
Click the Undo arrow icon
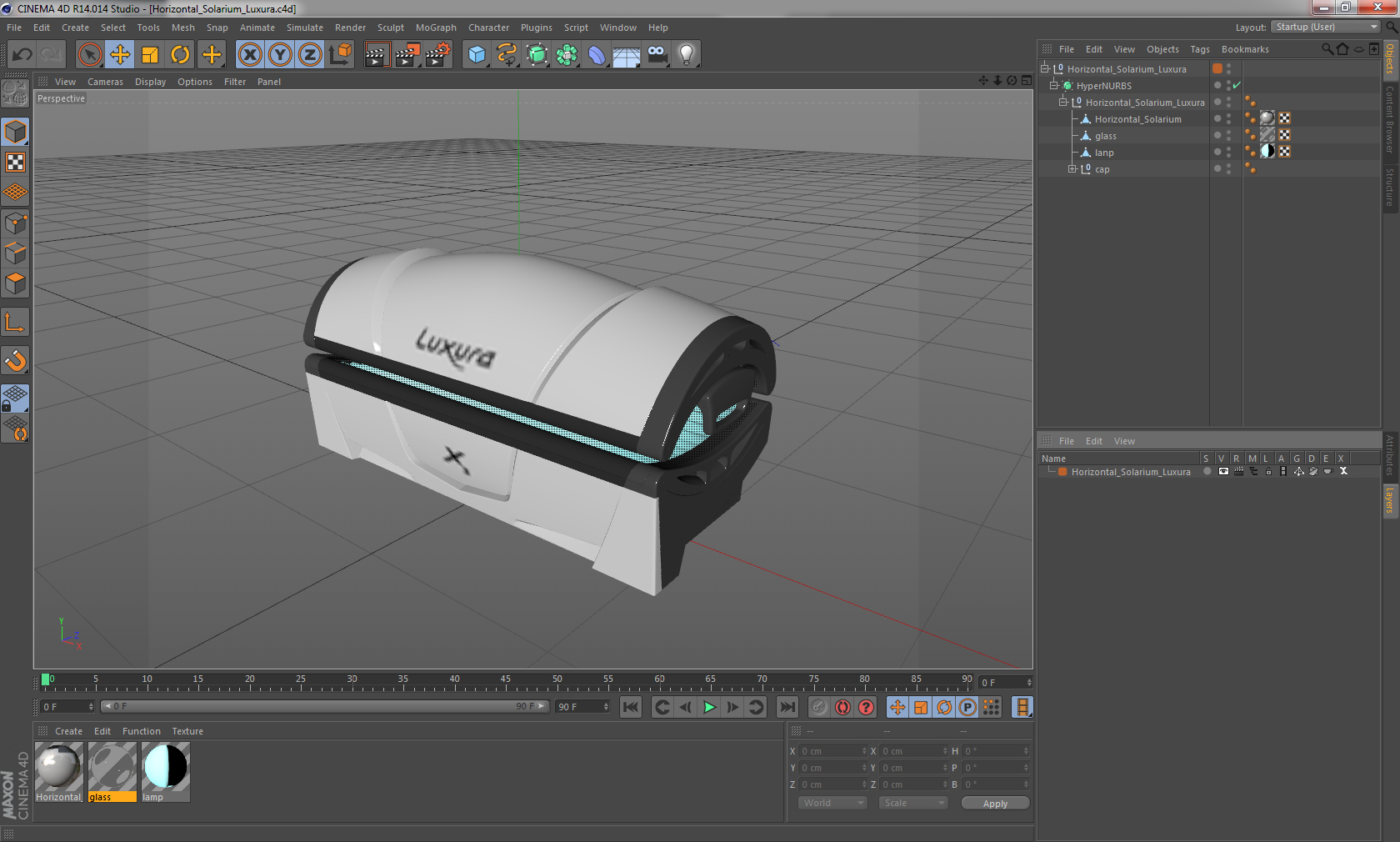(22, 55)
